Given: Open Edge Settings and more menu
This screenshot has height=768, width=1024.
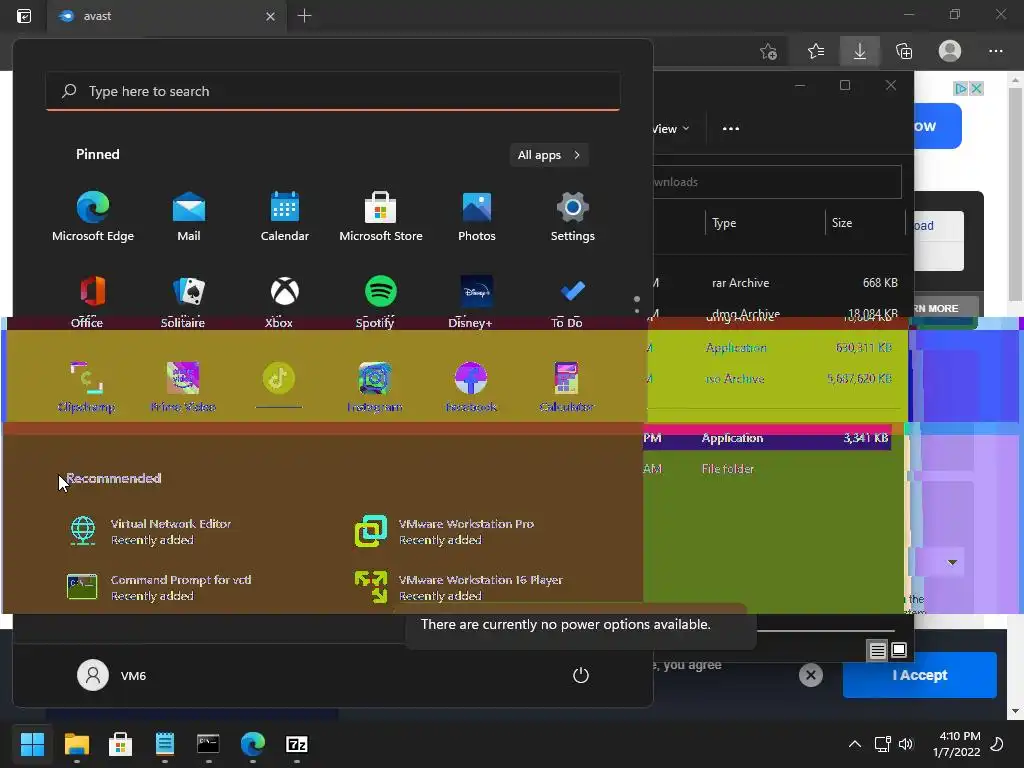Looking at the screenshot, I should point(995,51).
